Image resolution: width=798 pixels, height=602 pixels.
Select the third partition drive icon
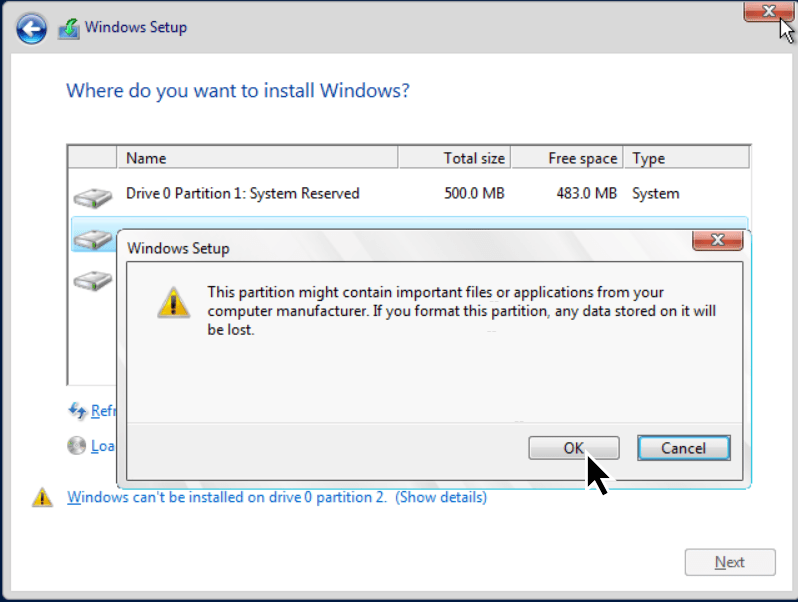[x=93, y=281]
